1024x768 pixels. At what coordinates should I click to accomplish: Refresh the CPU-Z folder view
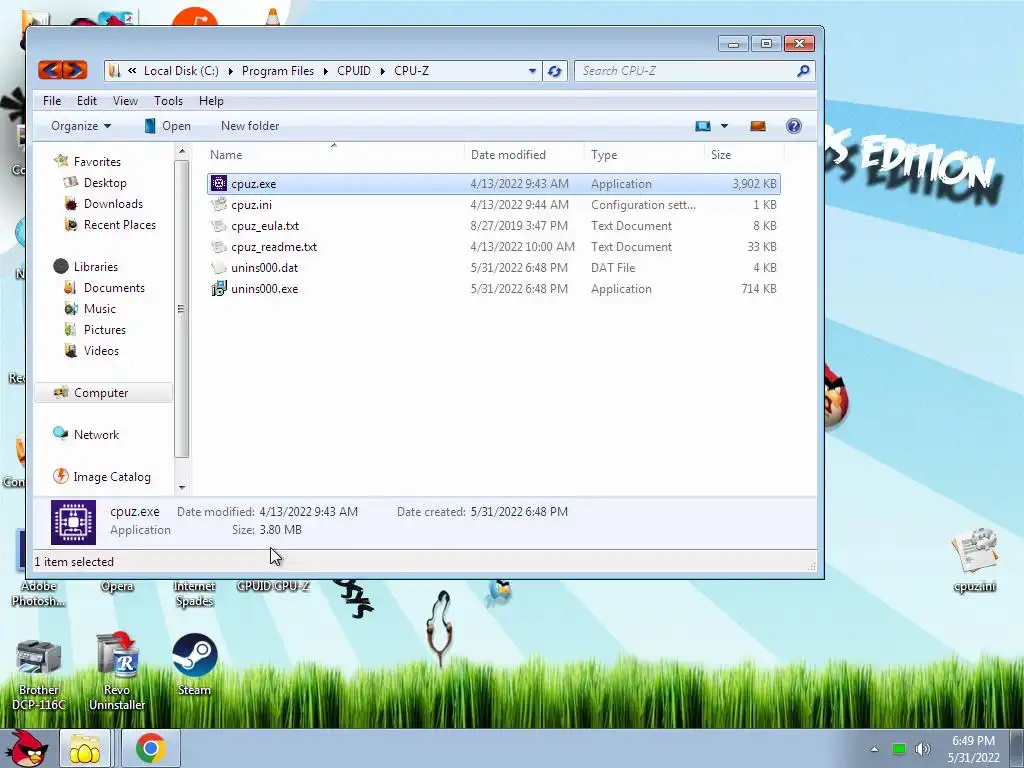tap(554, 71)
